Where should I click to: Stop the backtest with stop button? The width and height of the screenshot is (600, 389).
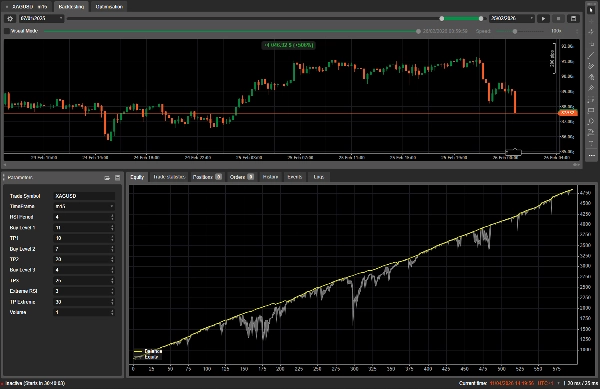(558, 18)
